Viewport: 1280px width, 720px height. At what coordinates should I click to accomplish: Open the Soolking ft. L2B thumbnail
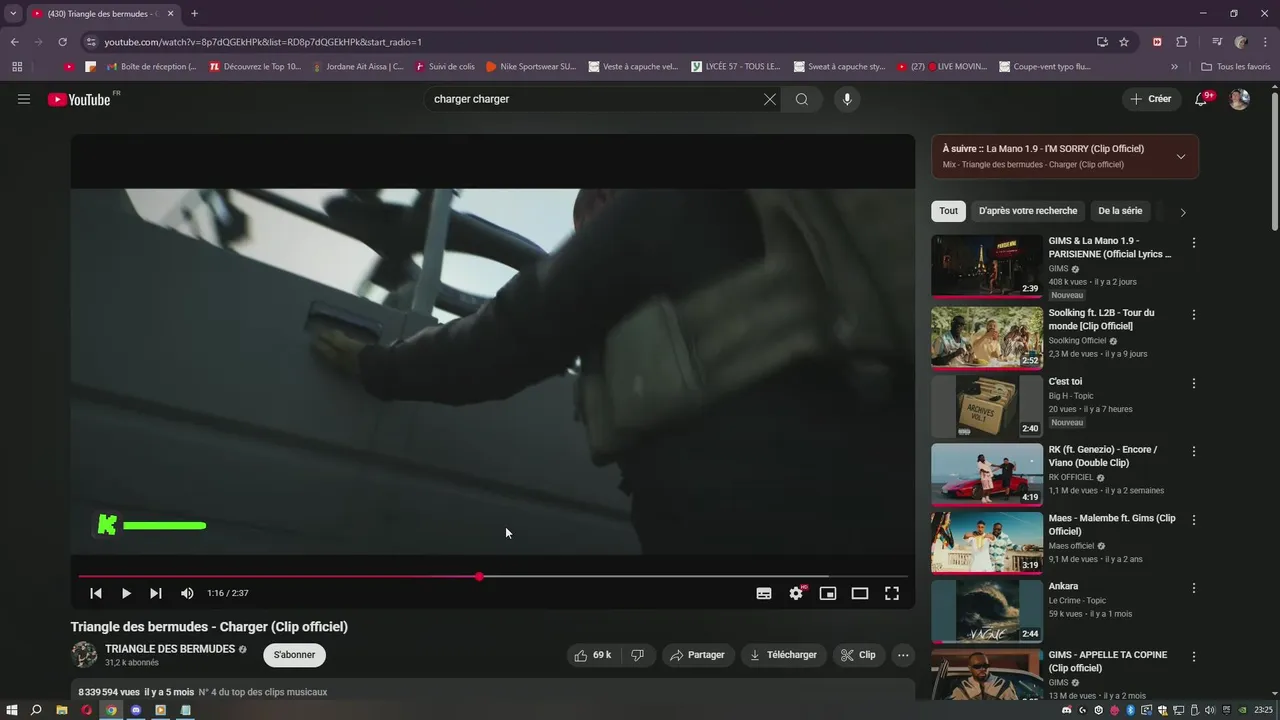pyautogui.click(x=987, y=337)
